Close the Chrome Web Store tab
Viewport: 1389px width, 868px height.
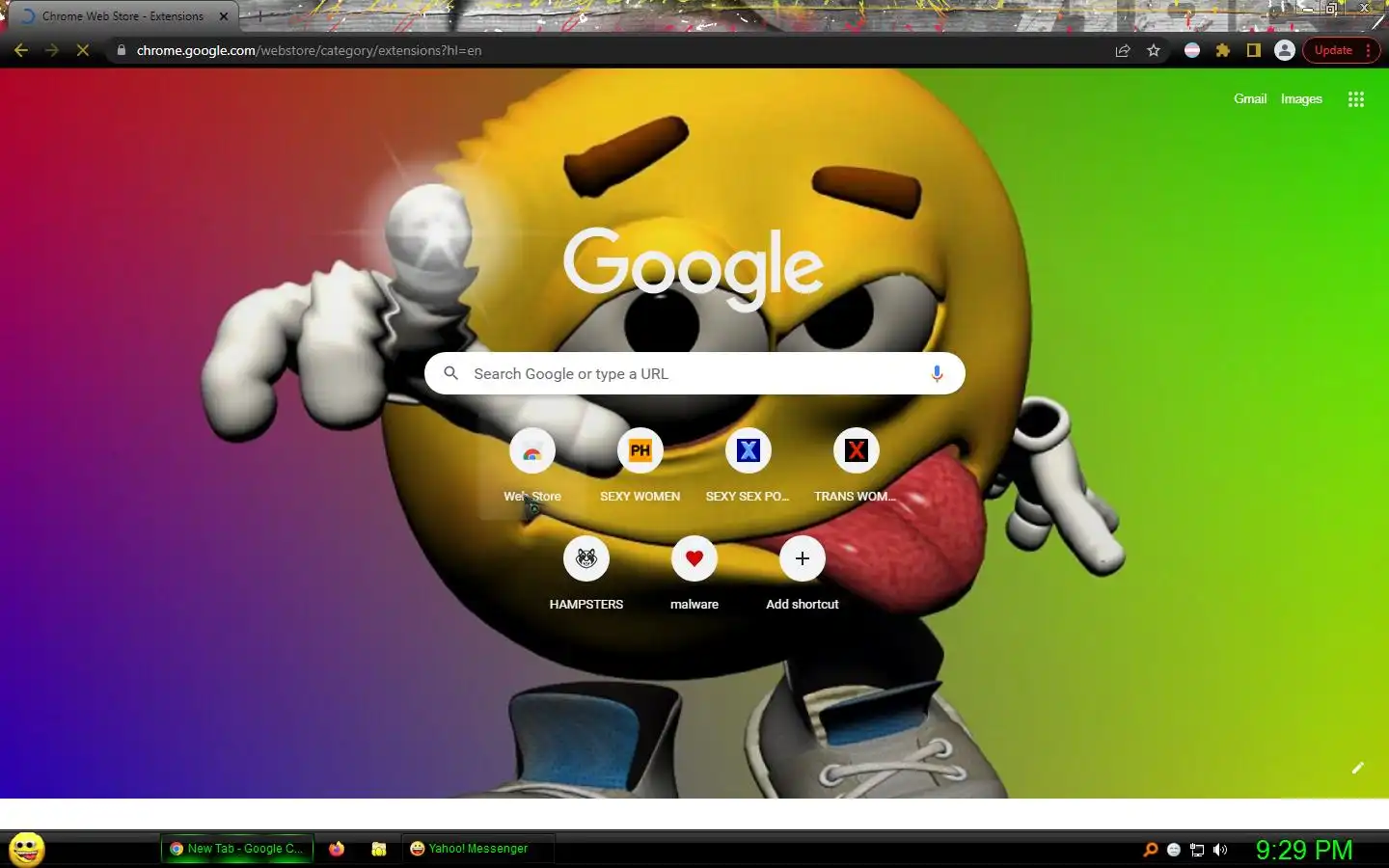[224, 16]
